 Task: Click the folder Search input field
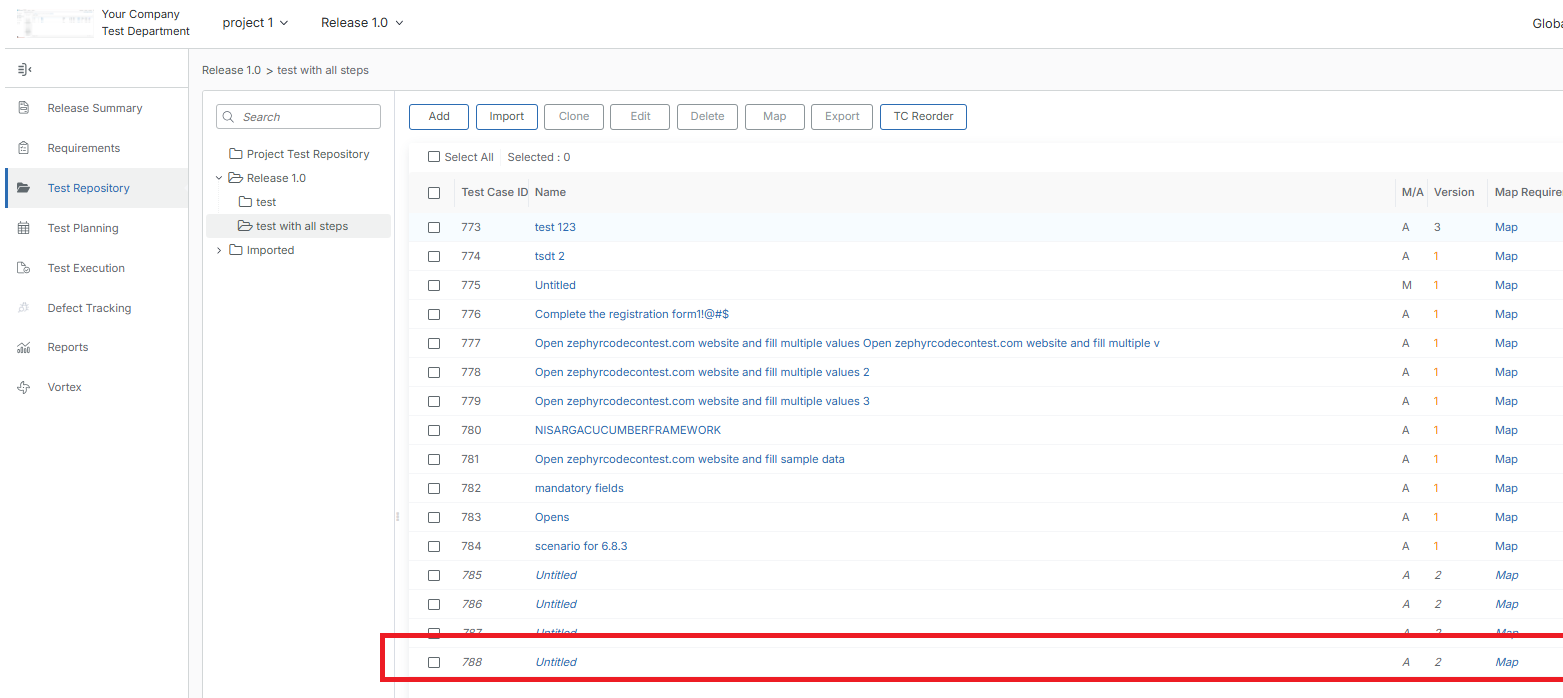[x=308, y=117]
